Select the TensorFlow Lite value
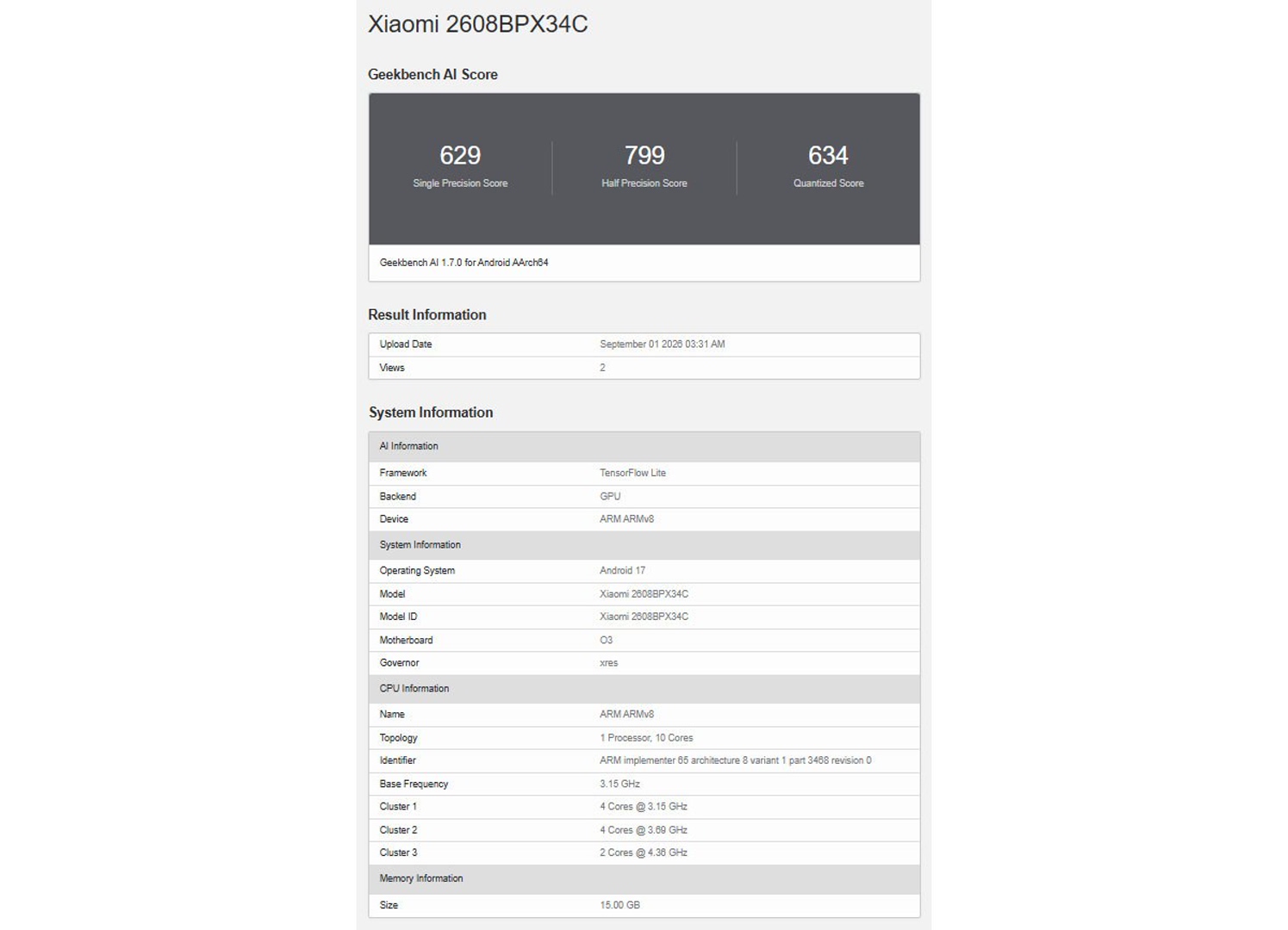The height and width of the screenshot is (930, 1288). coord(632,473)
